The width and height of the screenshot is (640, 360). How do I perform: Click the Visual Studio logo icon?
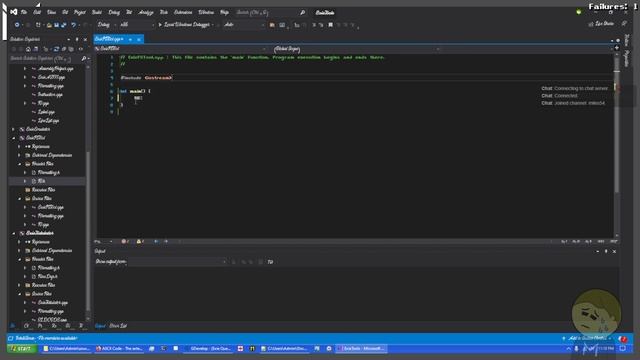click(13, 12)
